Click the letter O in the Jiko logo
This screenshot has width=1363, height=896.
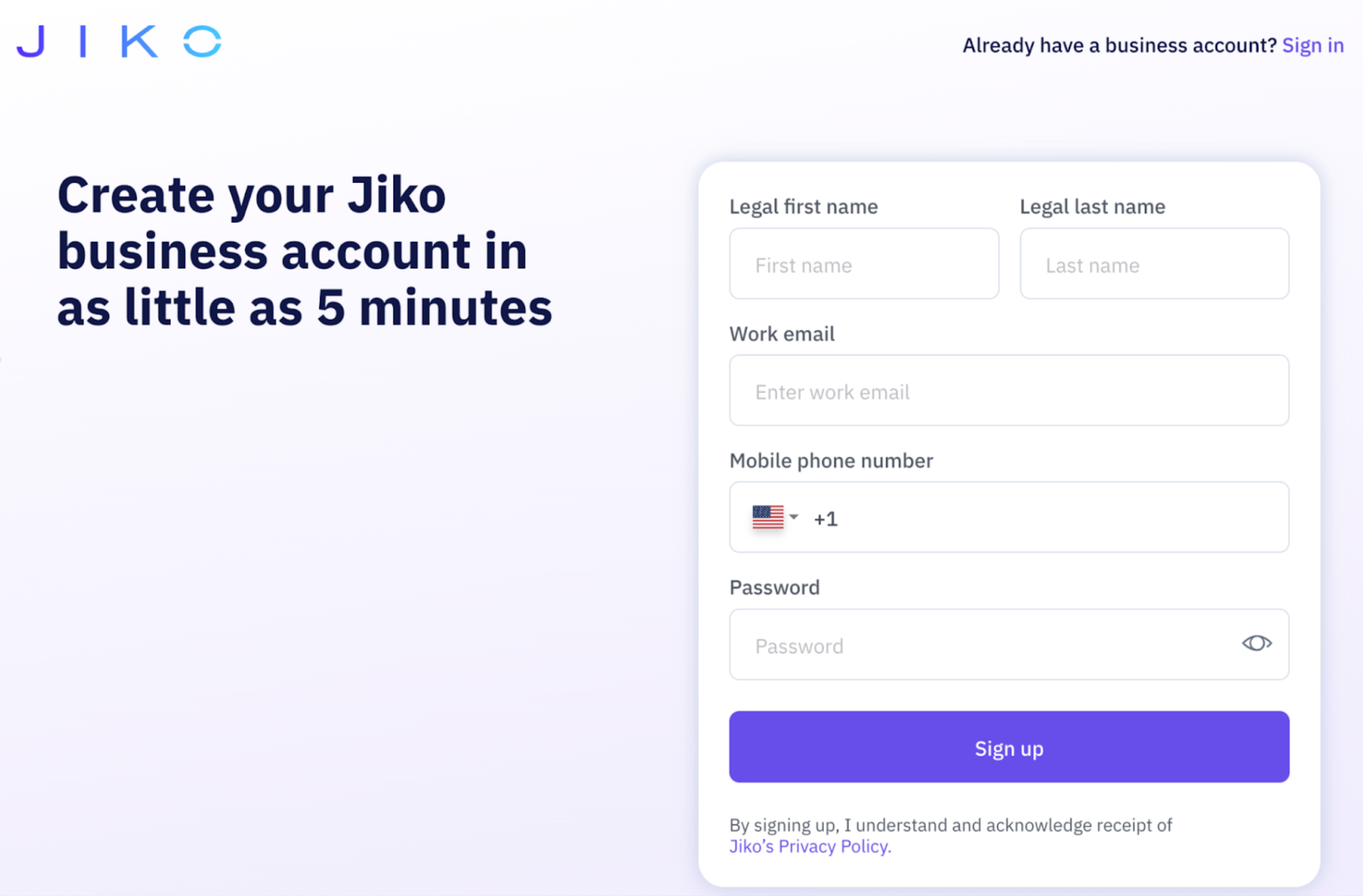coord(202,40)
